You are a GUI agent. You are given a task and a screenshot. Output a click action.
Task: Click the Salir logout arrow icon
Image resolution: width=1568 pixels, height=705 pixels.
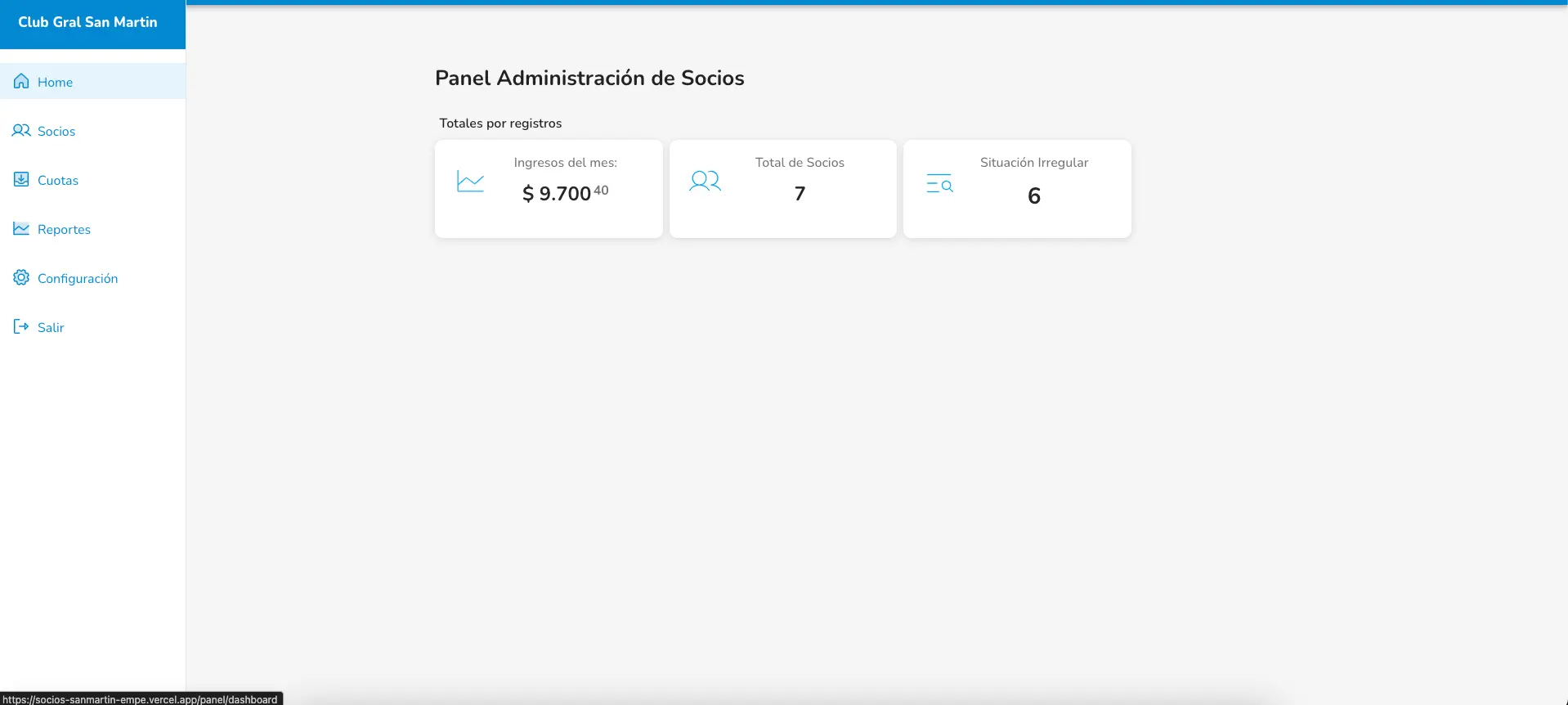coord(21,326)
